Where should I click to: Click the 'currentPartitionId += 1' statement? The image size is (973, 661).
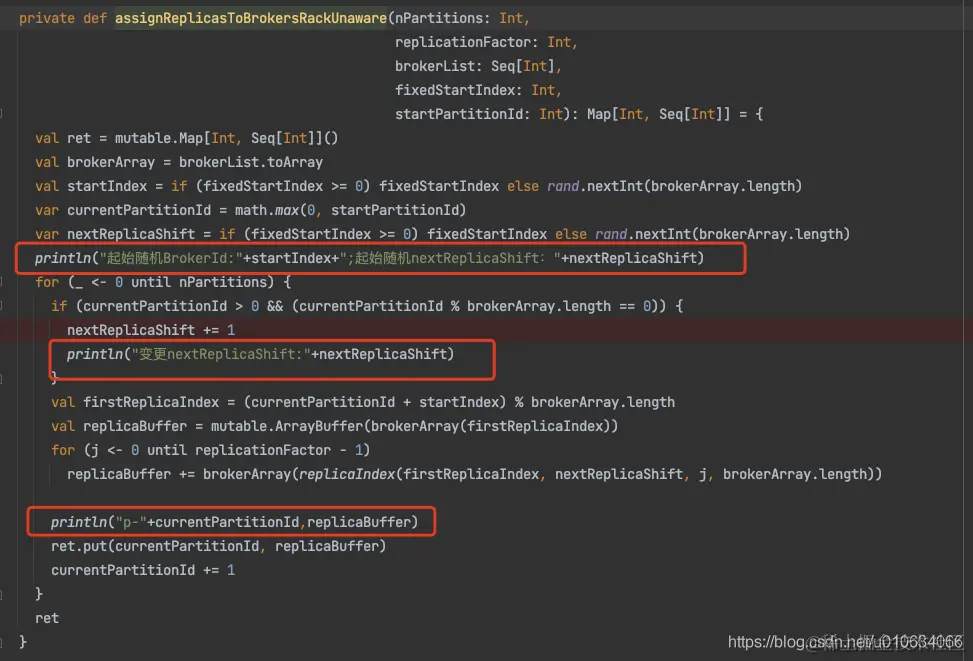[x=143, y=570]
